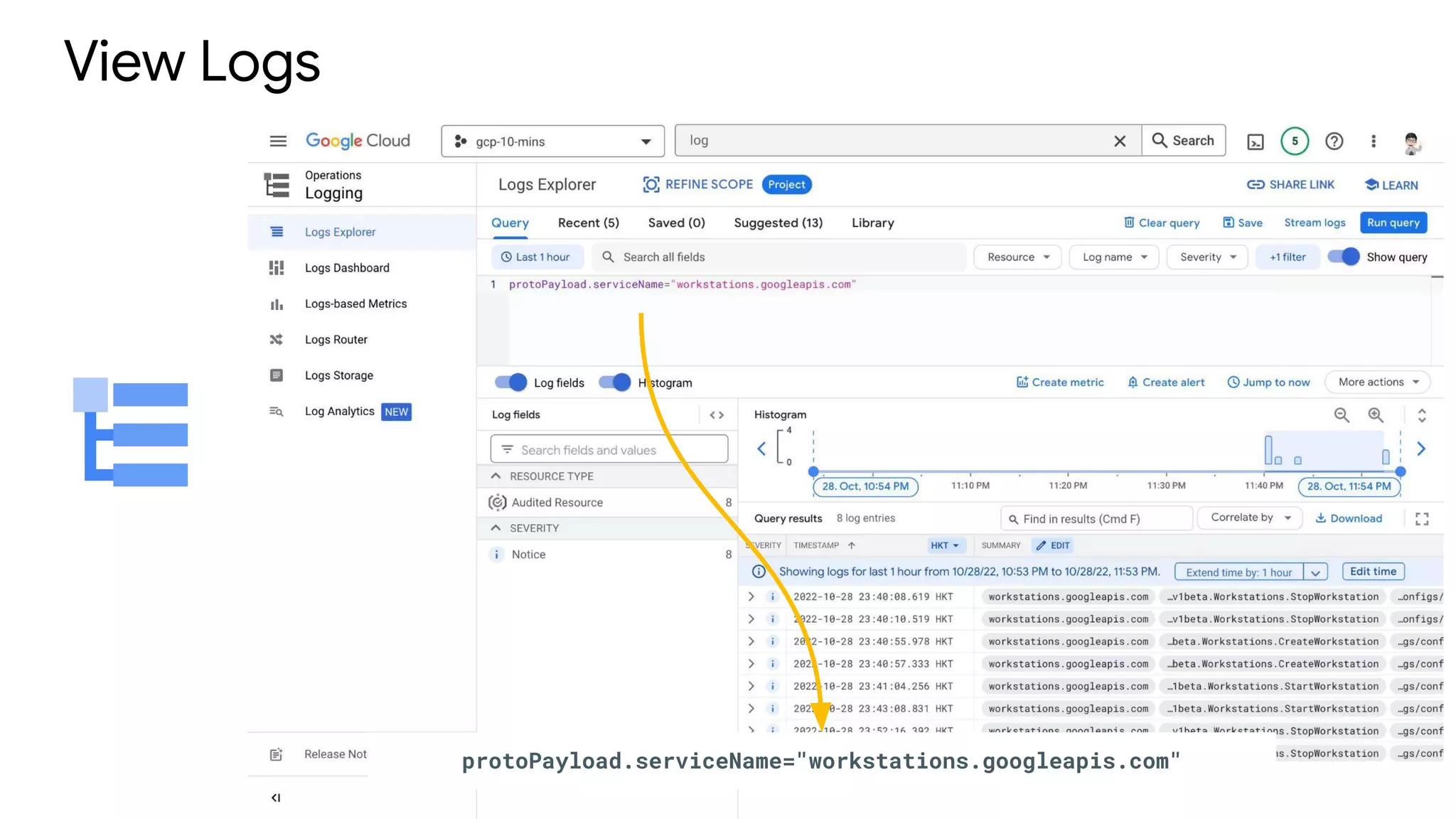Open the Last 1 hour time picker

click(537, 257)
